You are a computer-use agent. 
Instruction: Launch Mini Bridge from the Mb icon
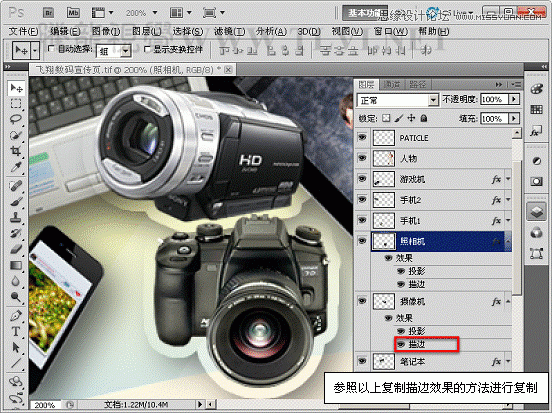[x=73, y=13]
